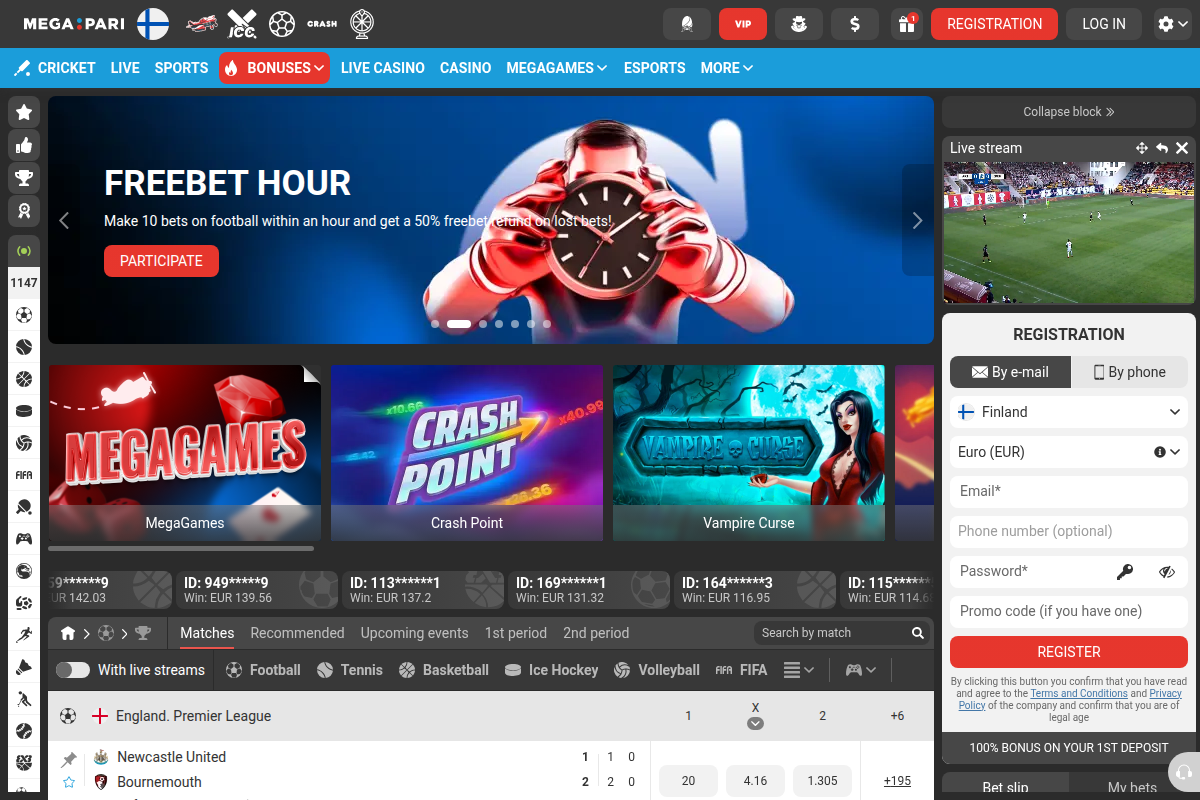This screenshot has width=1200, height=800.
Task: Select badminton shuttlecock icon in sidebar
Action: click(24, 667)
